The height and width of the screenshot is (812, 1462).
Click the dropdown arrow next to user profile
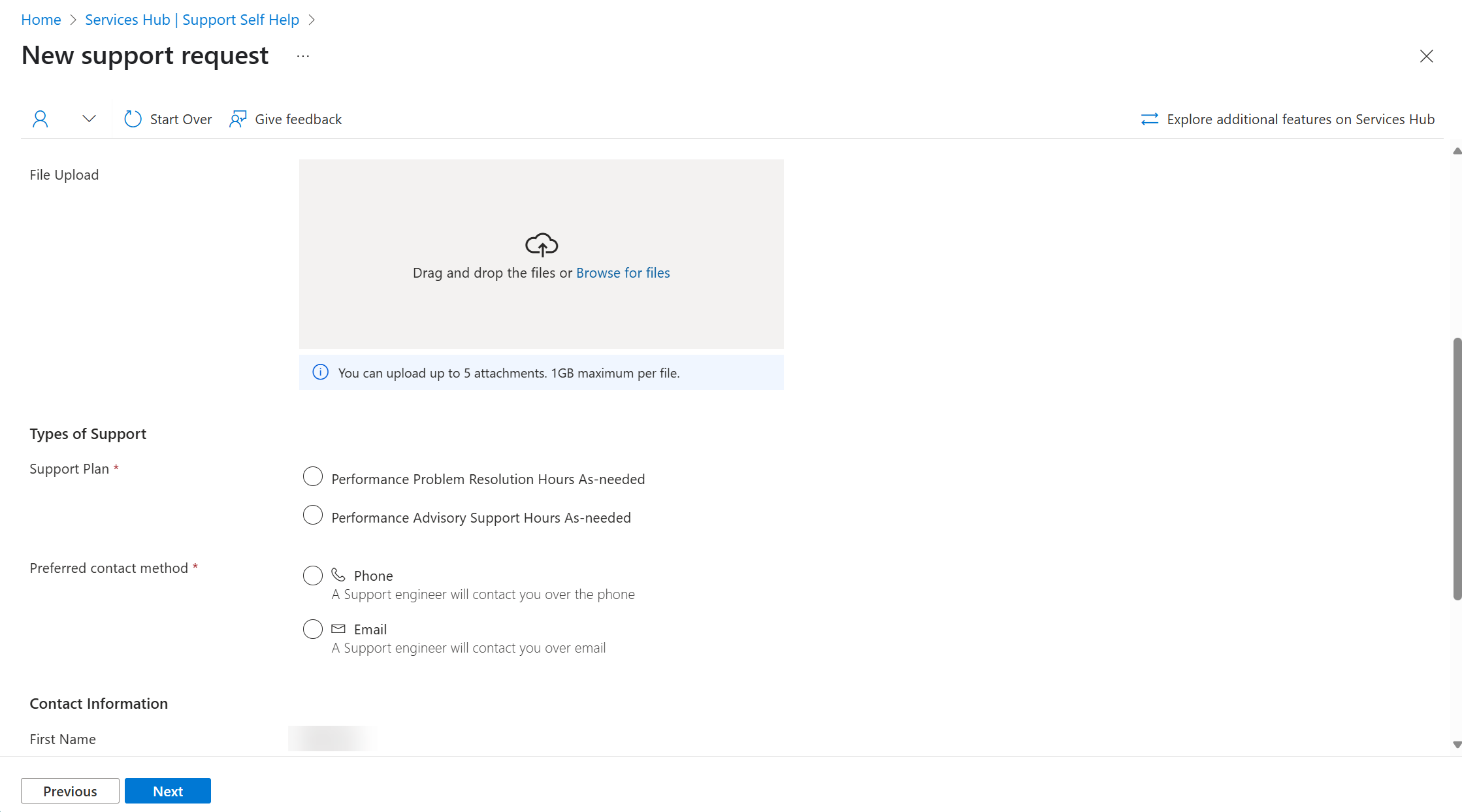(88, 119)
